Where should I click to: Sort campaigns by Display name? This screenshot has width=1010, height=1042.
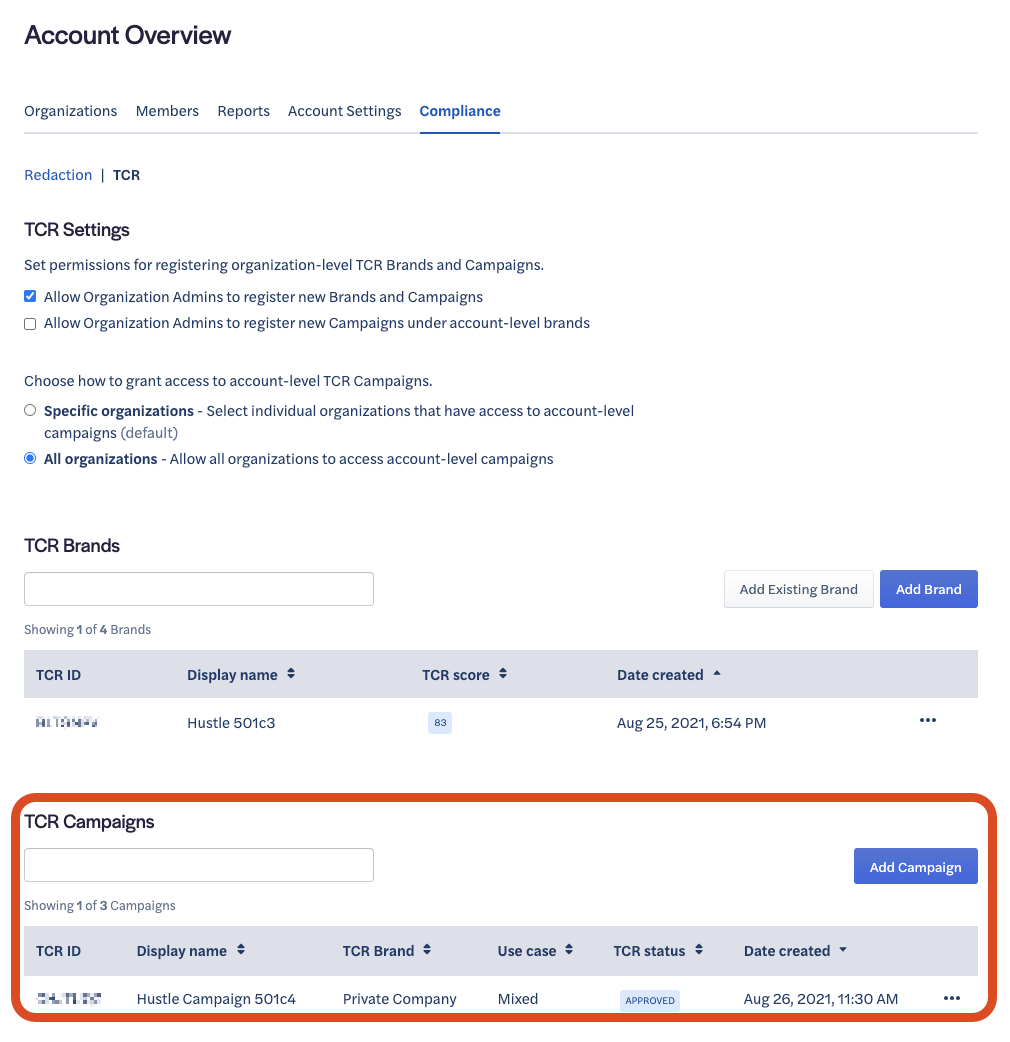coord(241,950)
